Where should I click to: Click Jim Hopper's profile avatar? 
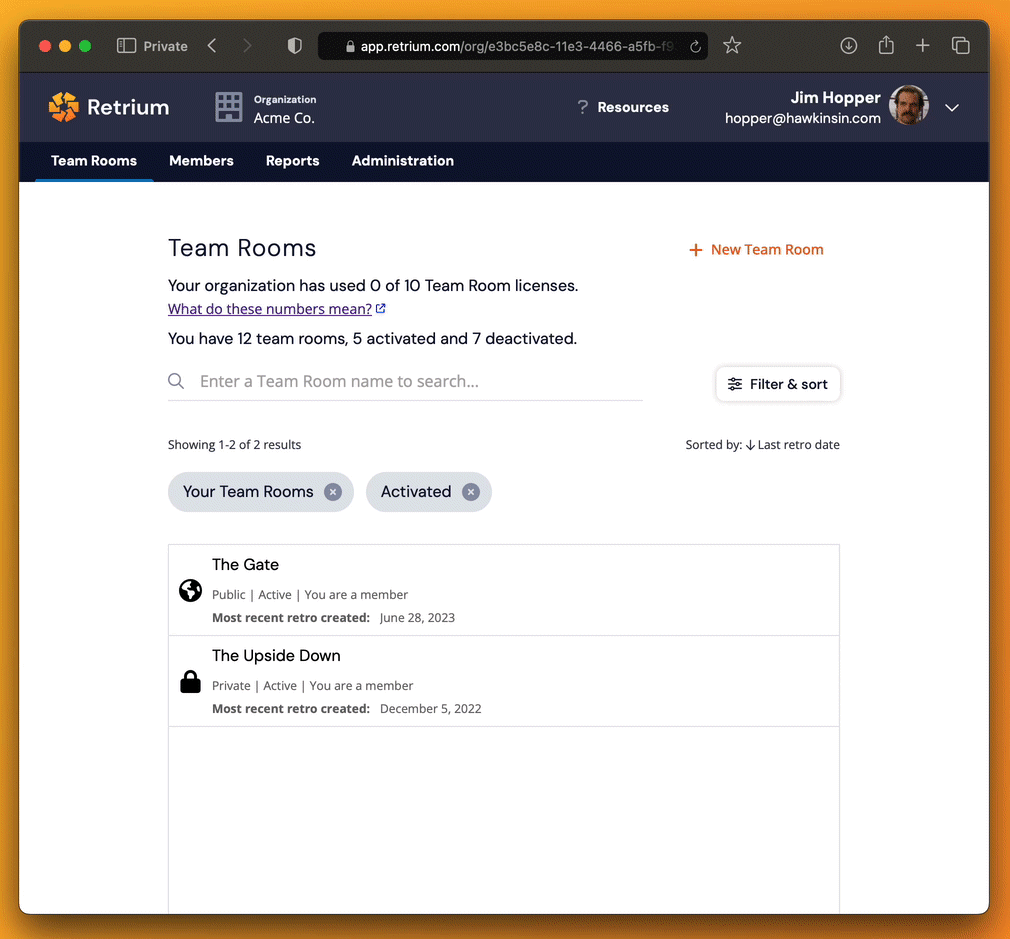point(908,106)
